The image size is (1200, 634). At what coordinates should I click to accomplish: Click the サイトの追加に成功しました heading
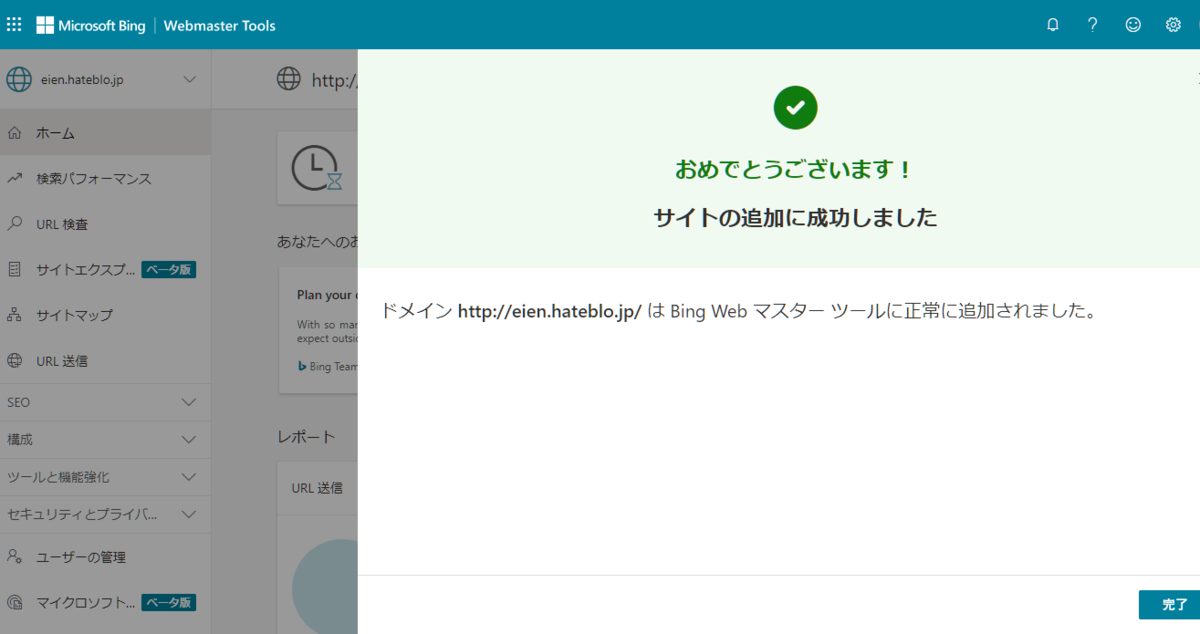click(x=795, y=217)
